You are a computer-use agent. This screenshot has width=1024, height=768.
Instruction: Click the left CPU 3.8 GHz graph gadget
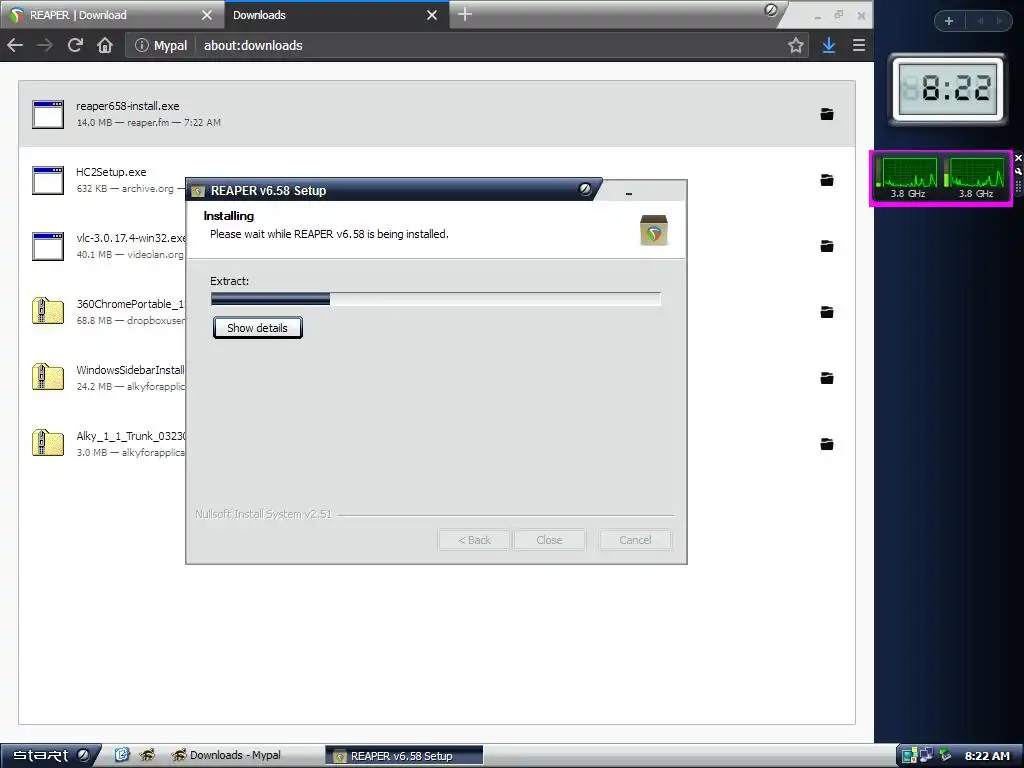point(908,178)
